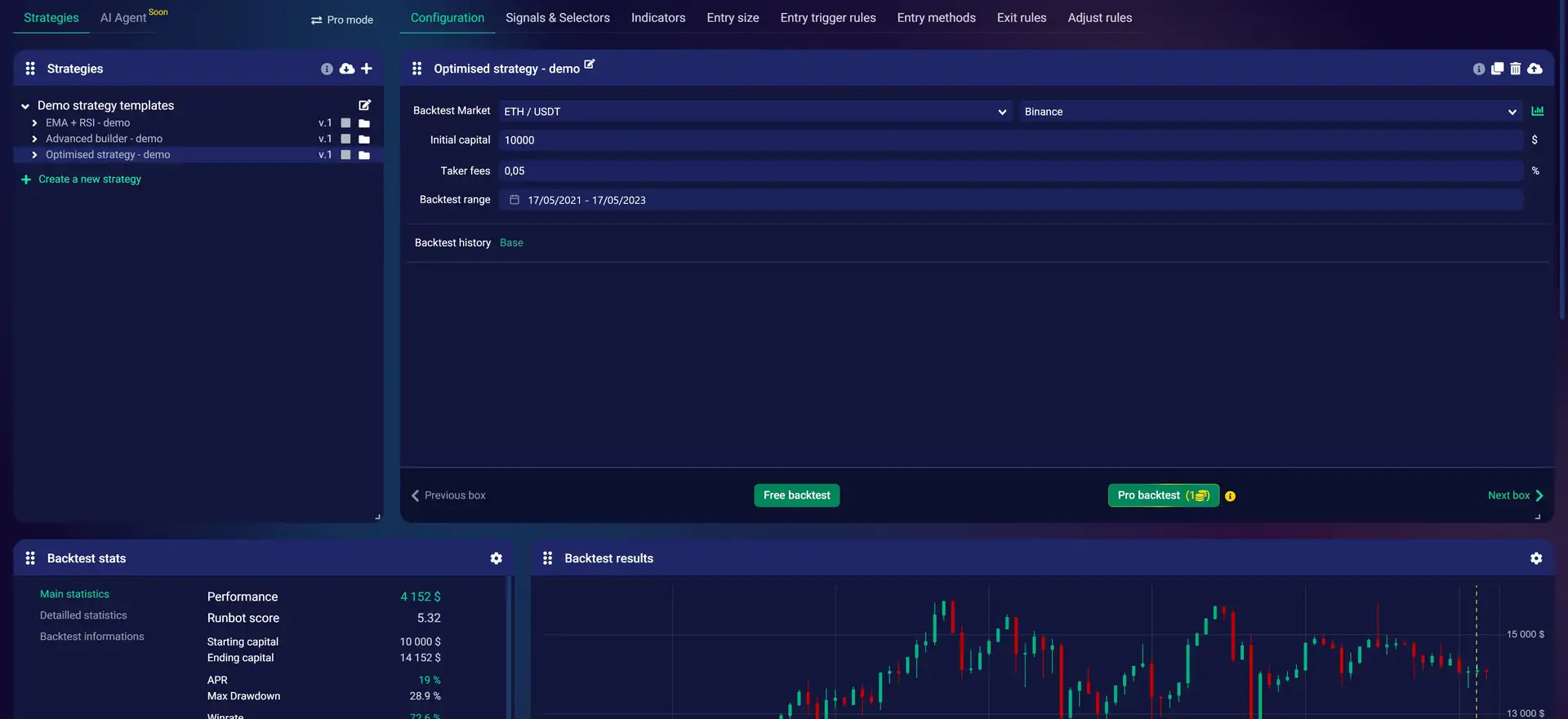Image resolution: width=1568 pixels, height=719 pixels.
Task: Switch to the Indicators tab
Action: click(657, 18)
